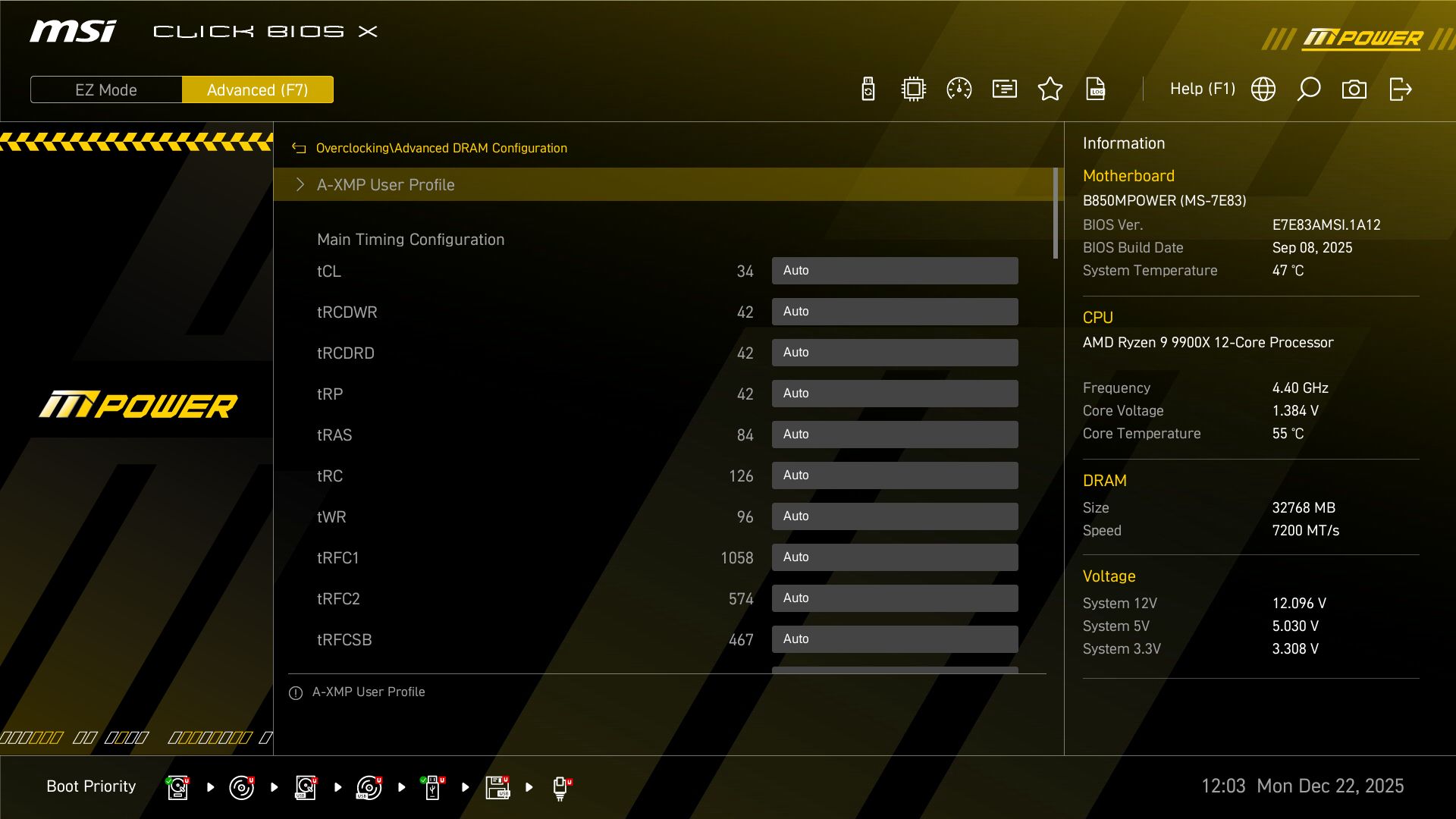Select the first hard drive in Boot Priority
This screenshot has height=819, width=1456.
tap(177, 786)
